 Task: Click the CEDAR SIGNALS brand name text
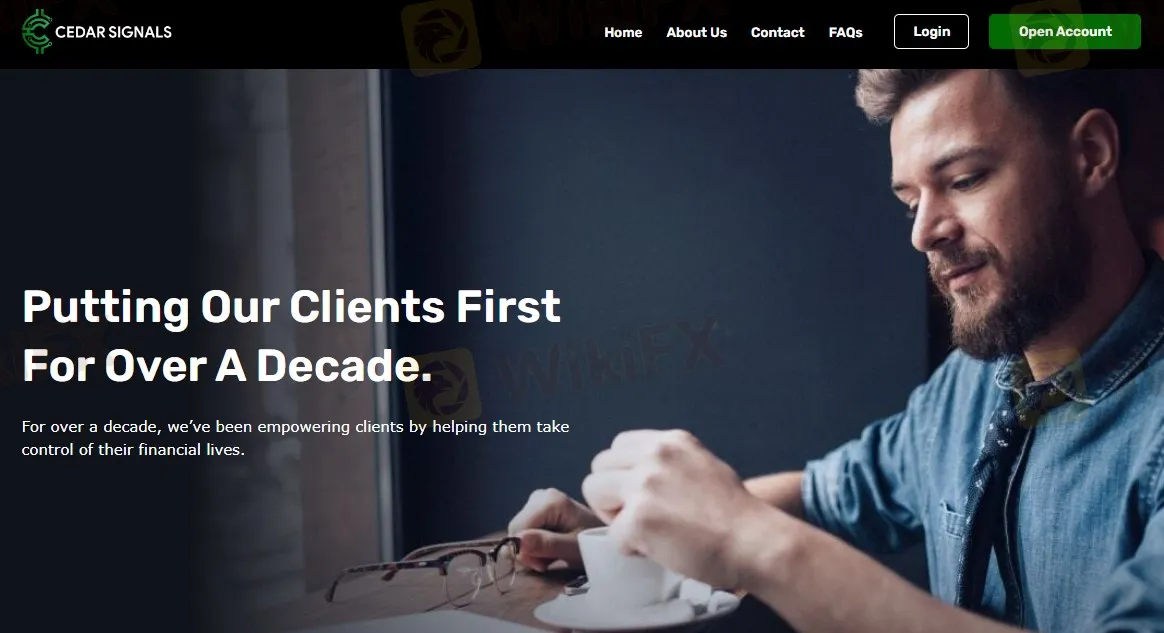(x=114, y=32)
